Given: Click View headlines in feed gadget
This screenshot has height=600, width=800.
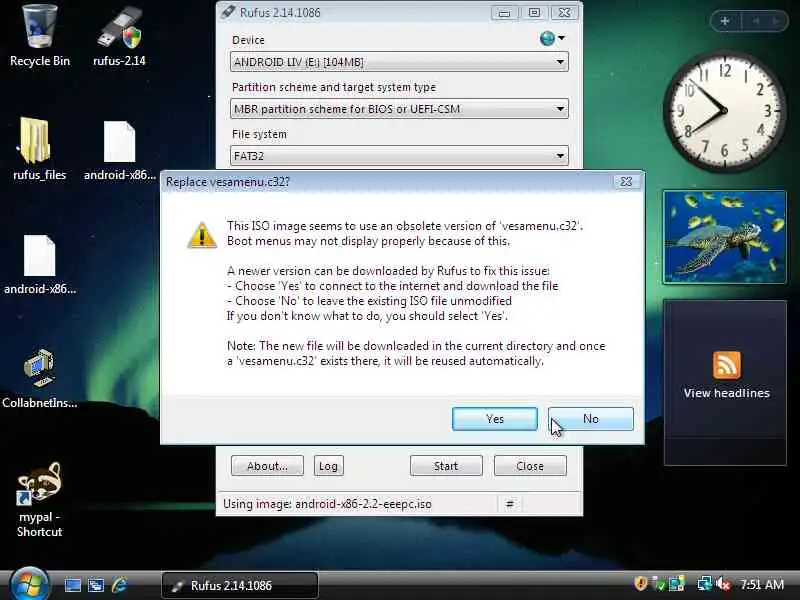Looking at the screenshot, I should (x=727, y=393).
